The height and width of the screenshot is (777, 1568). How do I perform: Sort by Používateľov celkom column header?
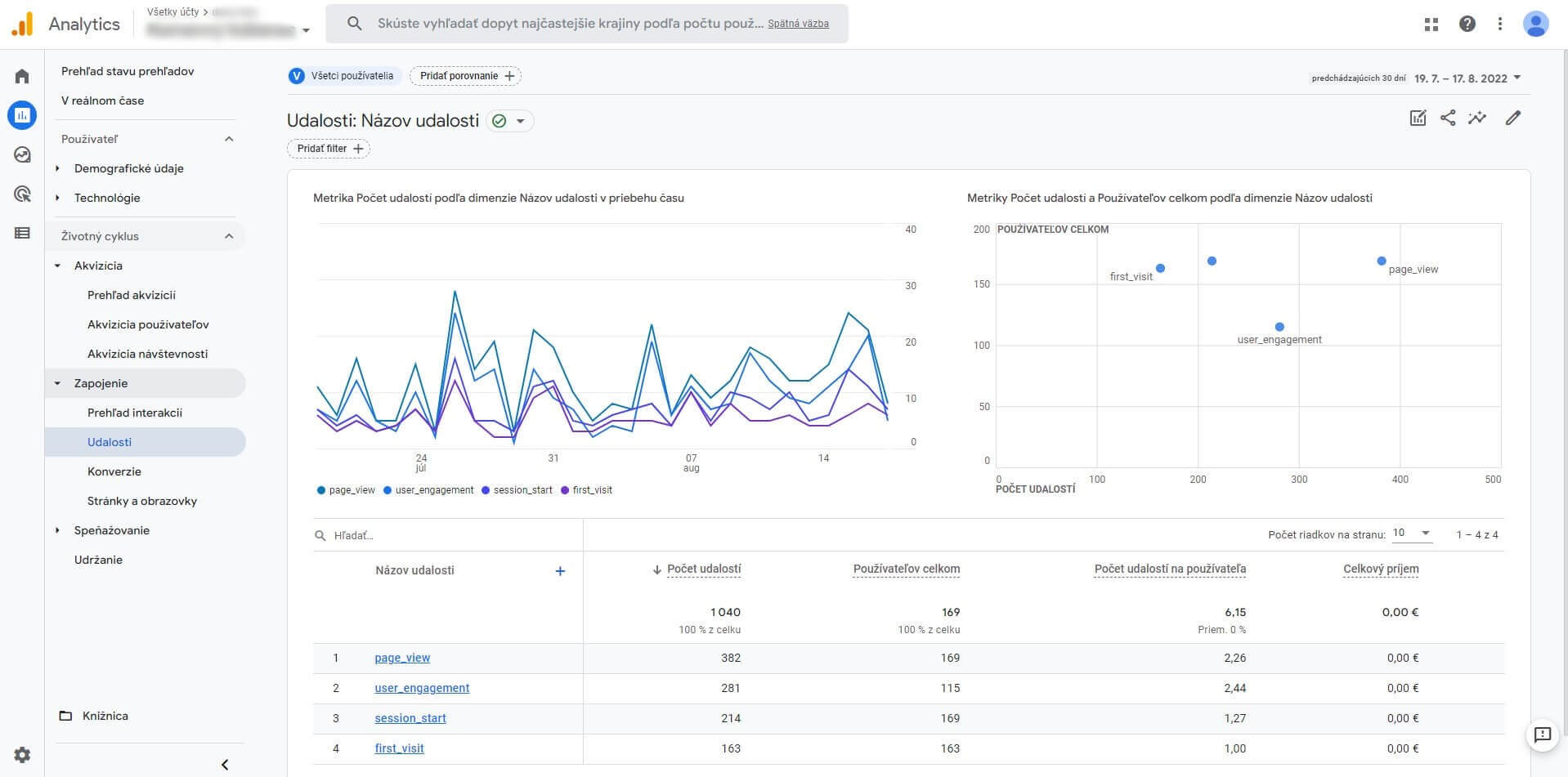[907, 569]
